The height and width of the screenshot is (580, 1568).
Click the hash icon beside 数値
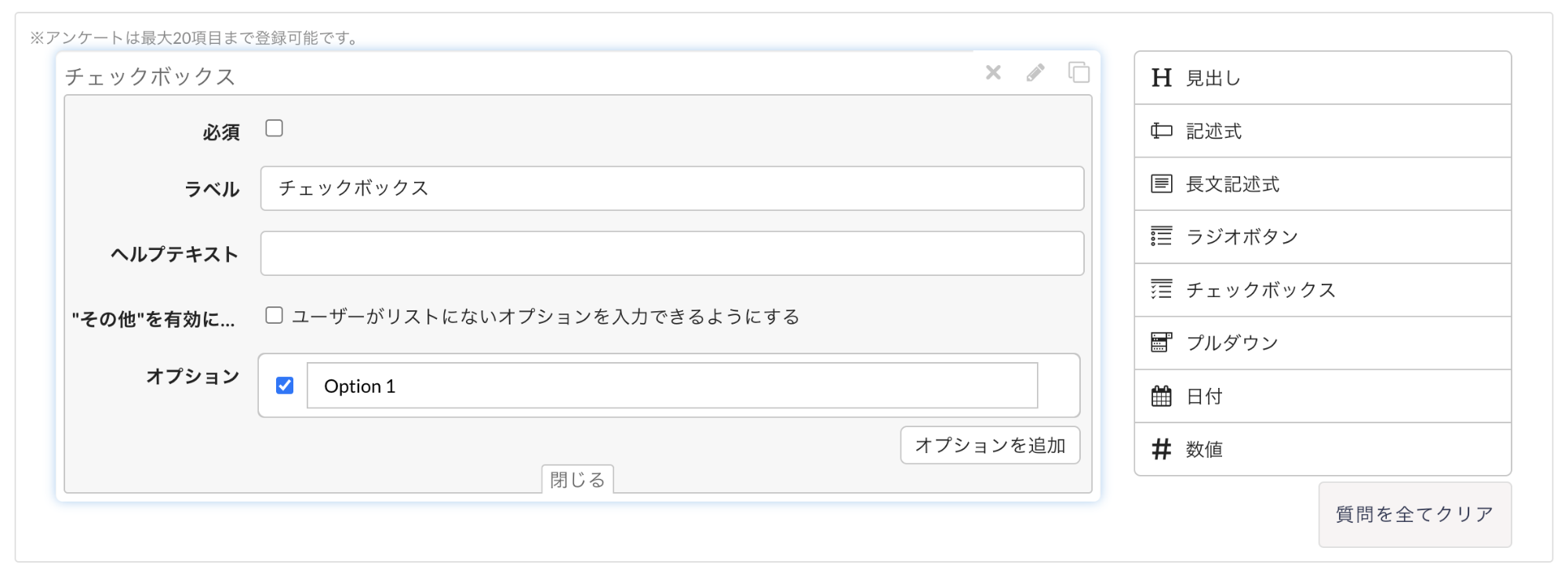click(x=1161, y=449)
